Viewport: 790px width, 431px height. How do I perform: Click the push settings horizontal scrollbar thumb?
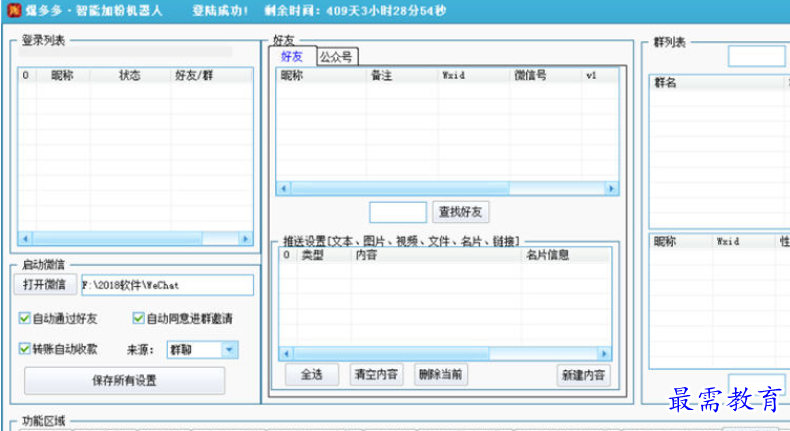(391, 353)
